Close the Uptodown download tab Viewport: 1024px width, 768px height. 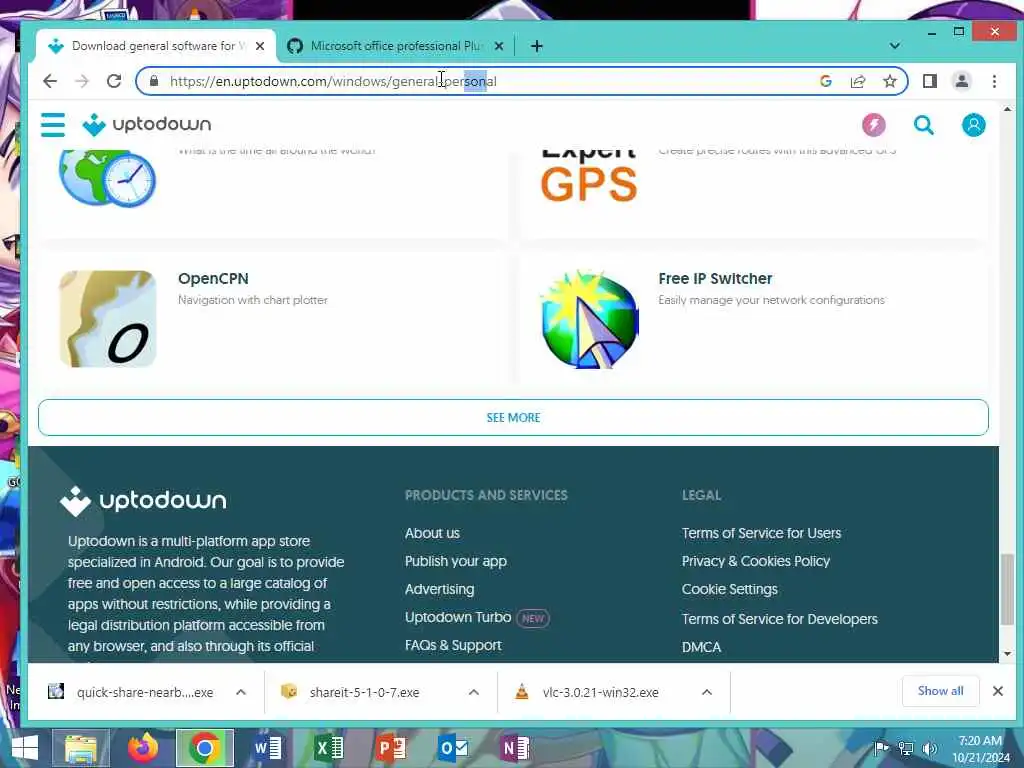[260, 46]
